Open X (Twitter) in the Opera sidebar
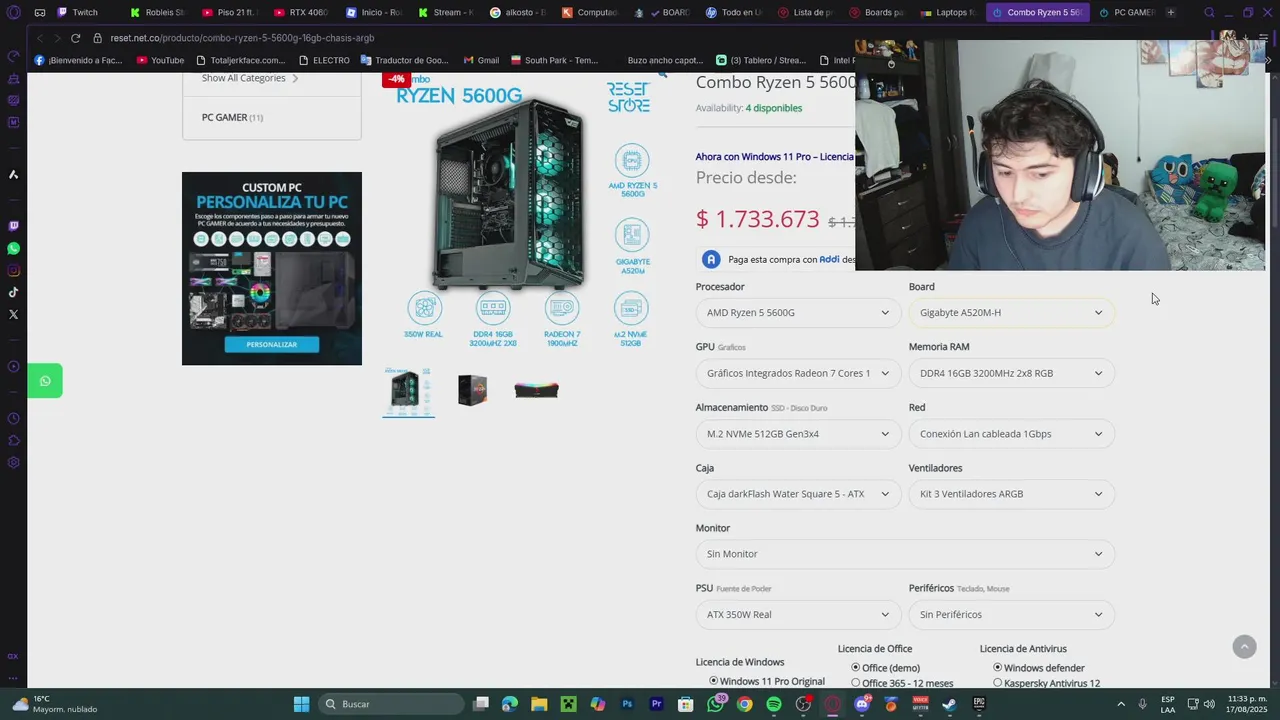The height and width of the screenshot is (720, 1280). [x=13, y=314]
